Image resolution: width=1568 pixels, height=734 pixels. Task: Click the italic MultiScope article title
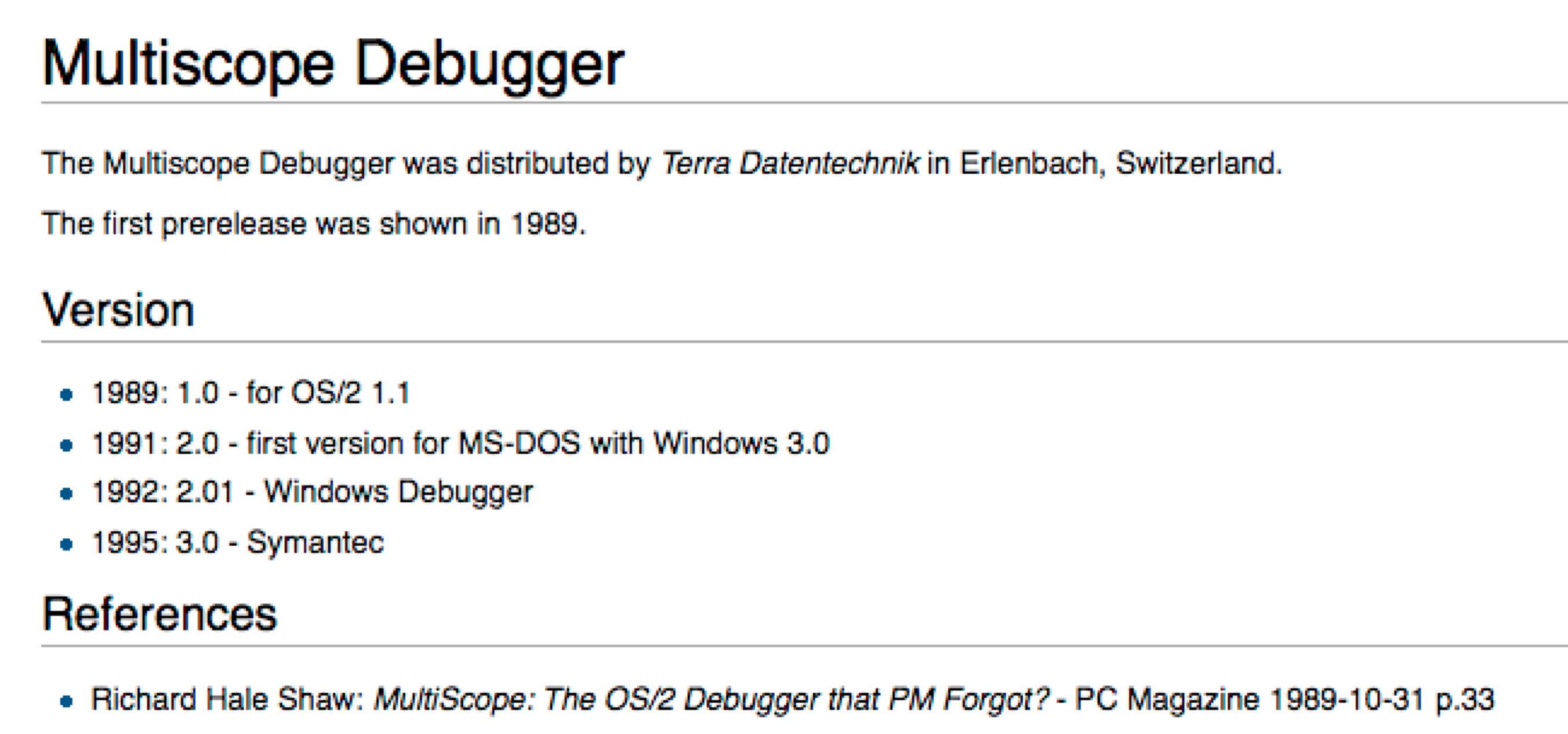[x=711, y=699]
